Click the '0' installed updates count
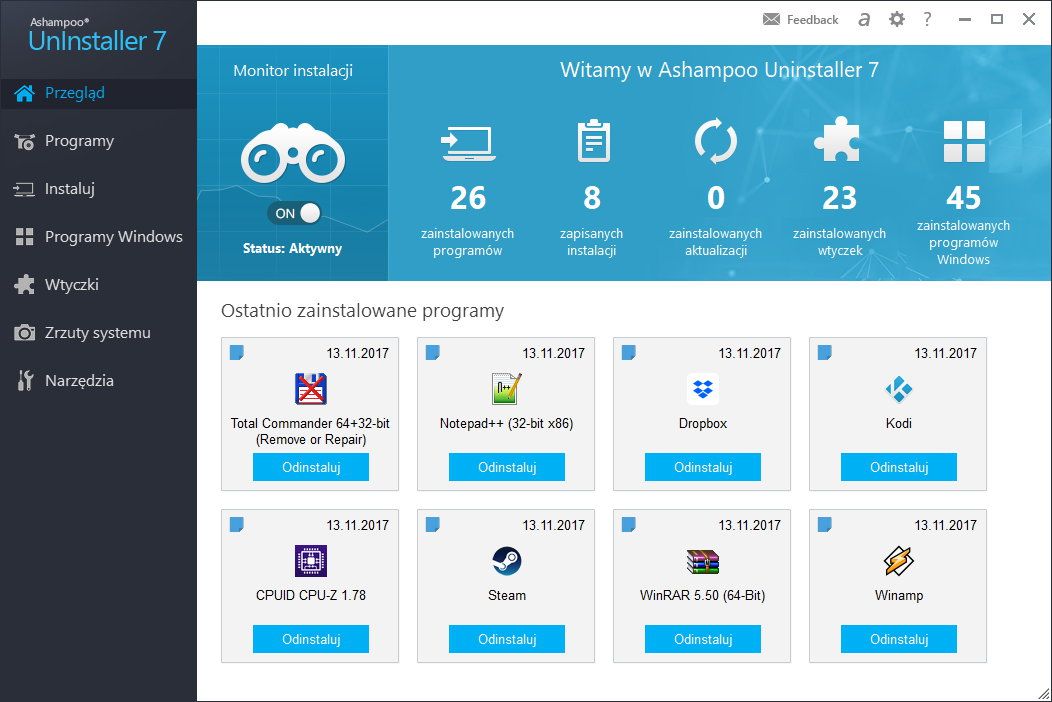1052x702 pixels. coord(716,199)
